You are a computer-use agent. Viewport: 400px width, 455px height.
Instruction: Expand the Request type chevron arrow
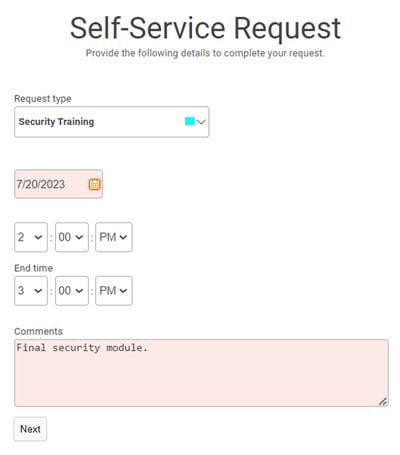(x=201, y=122)
